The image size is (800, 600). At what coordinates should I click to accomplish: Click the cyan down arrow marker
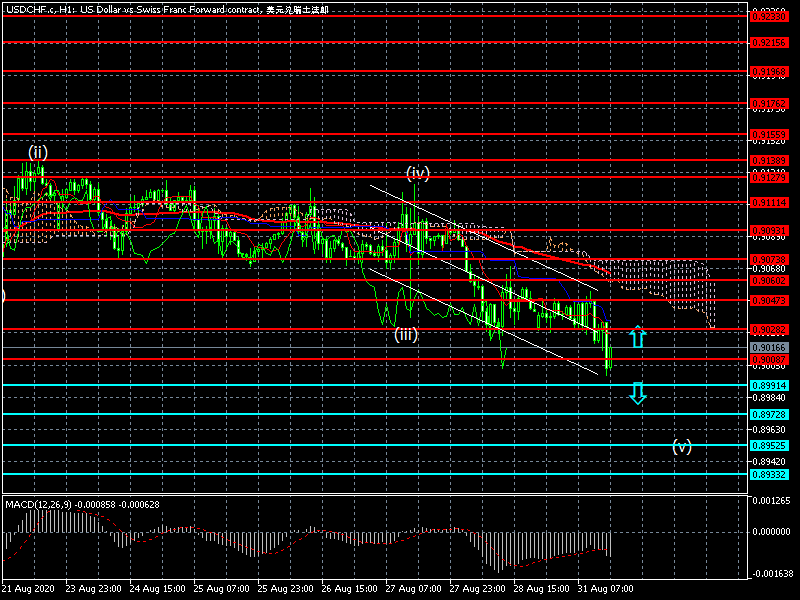coord(637,393)
